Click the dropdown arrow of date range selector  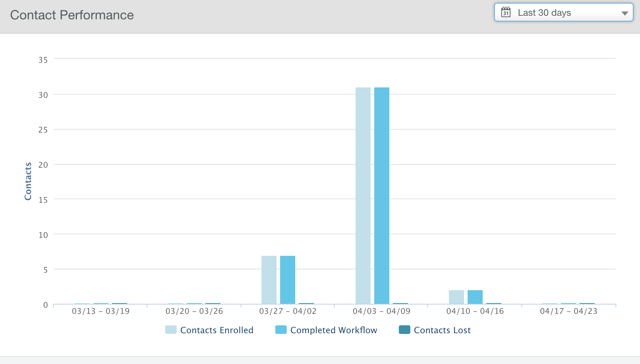(624, 13)
